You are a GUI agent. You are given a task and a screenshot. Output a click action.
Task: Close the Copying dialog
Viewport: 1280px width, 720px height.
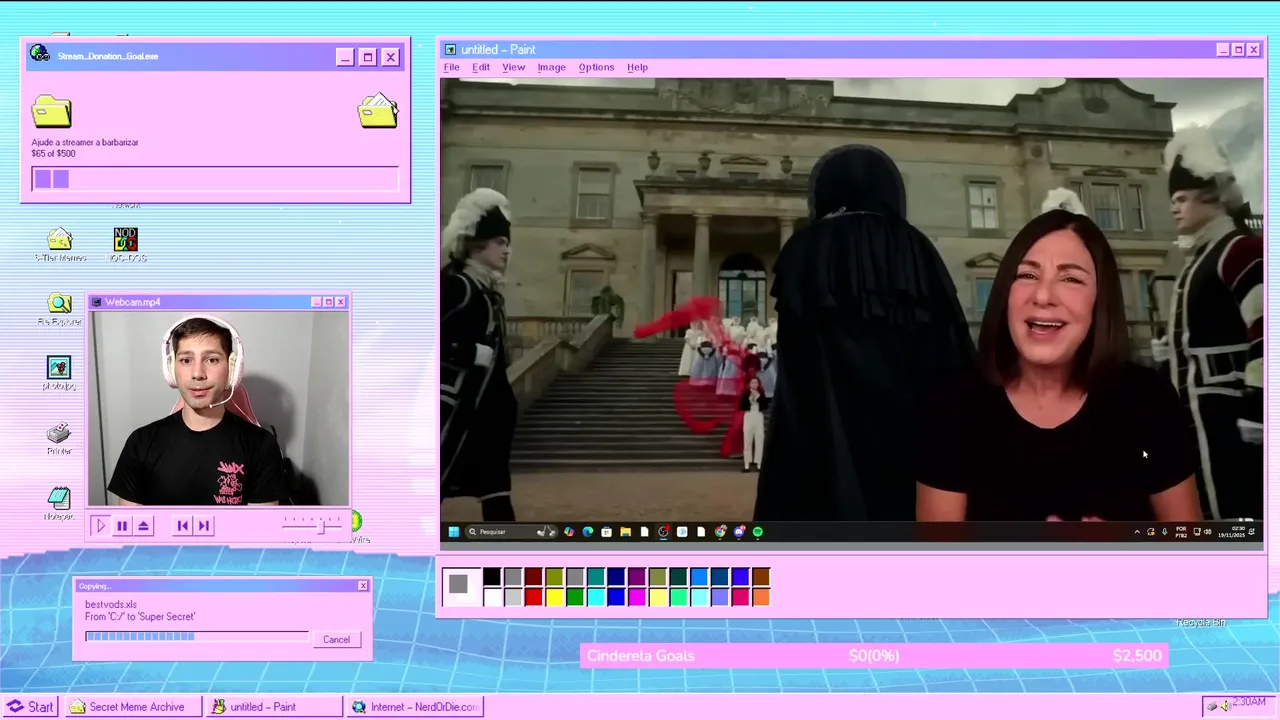[363, 586]
